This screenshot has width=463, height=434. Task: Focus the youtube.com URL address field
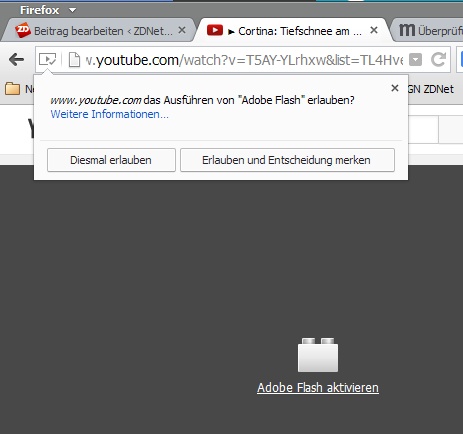pos(244,60)
